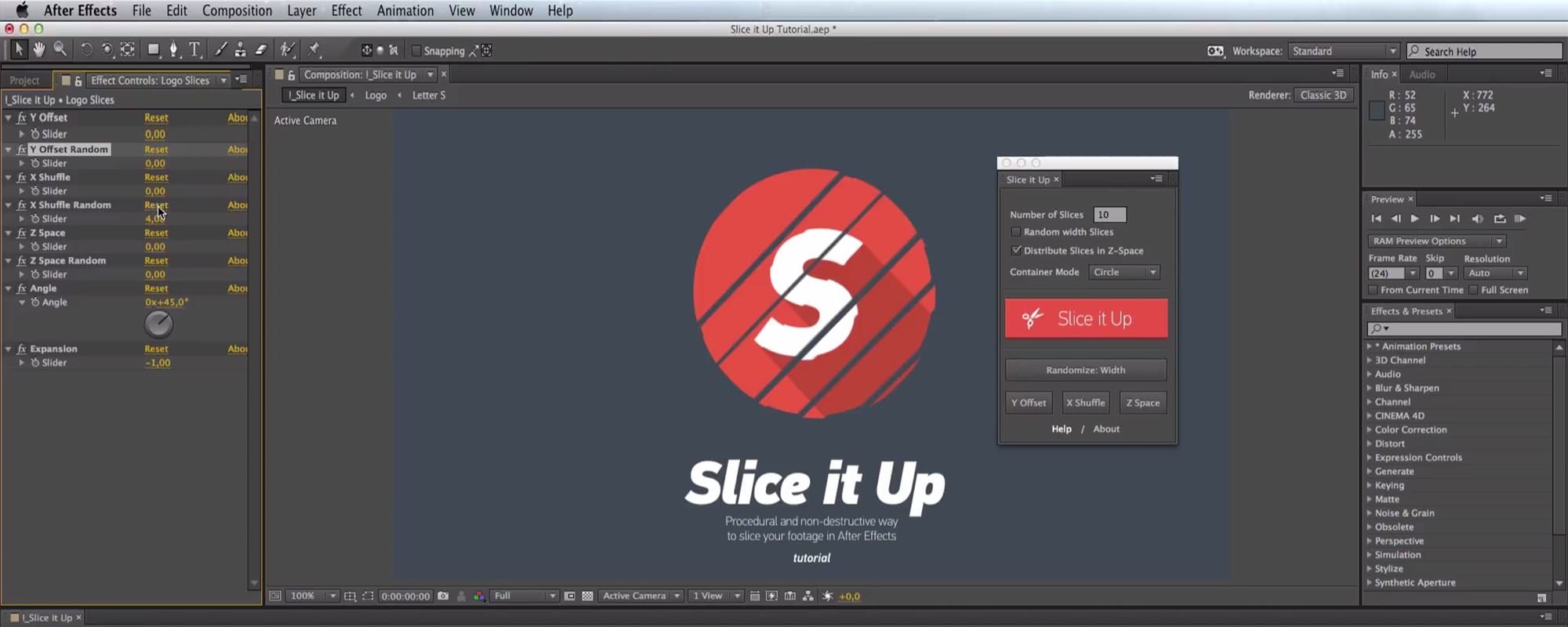Select the Roto Brush tool
This screenshot has width=1568, height=627.
coord(288,49)
